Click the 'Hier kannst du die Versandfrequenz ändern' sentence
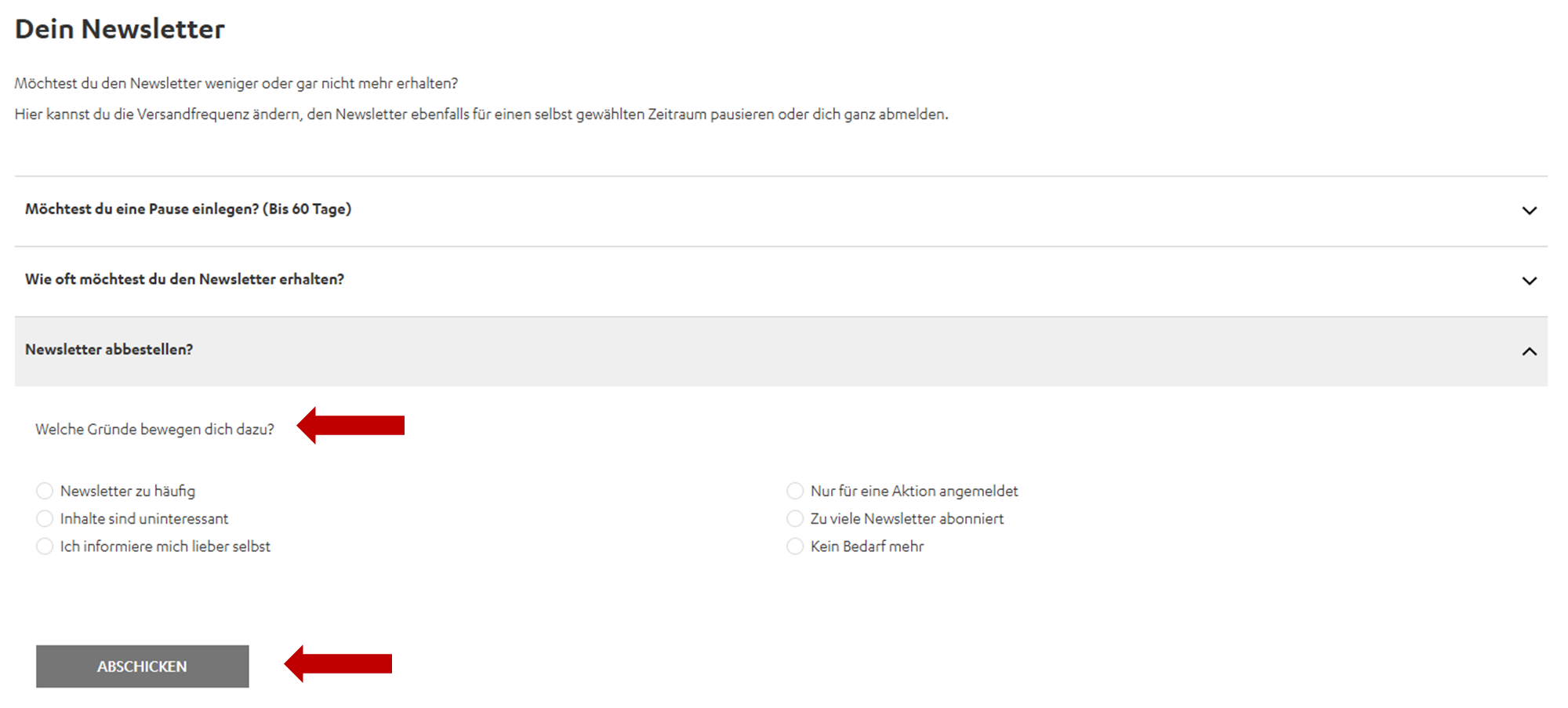 click(481, 114)
